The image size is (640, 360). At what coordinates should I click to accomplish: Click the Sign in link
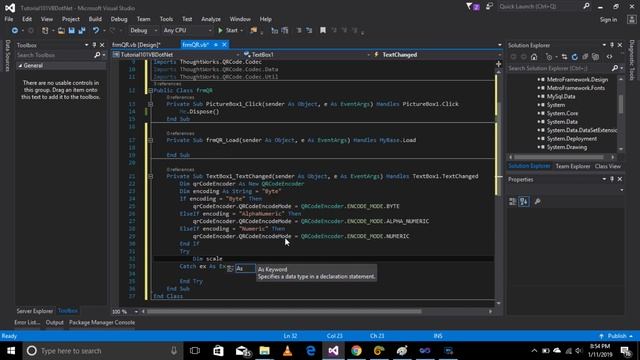coord(608,20)
